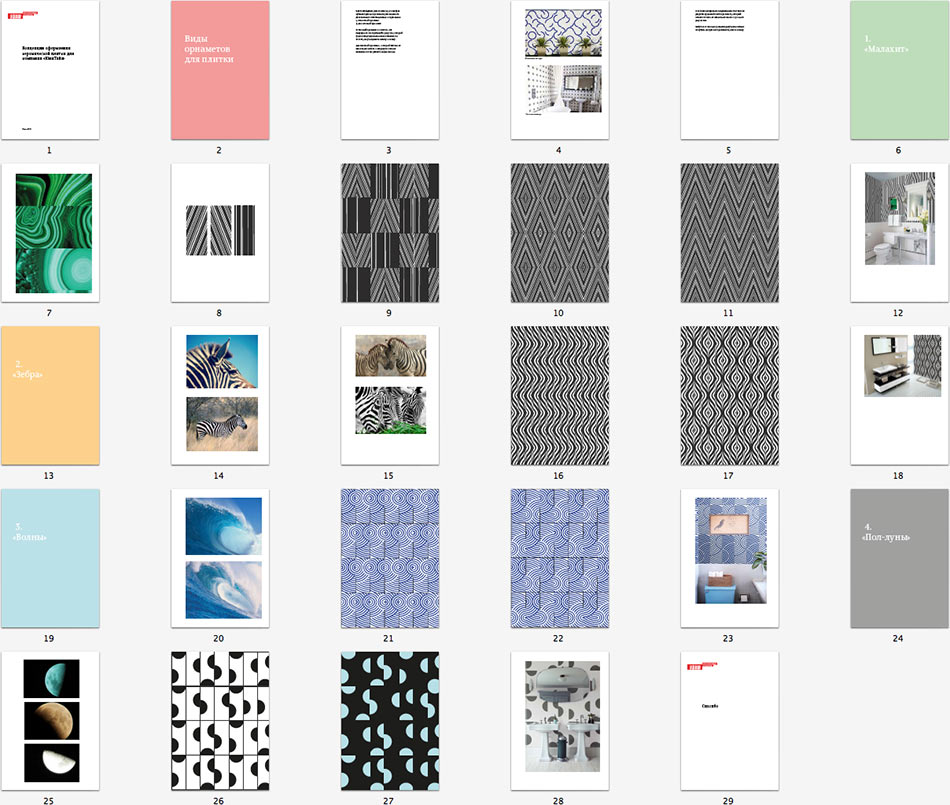Select the final 'Спасибо' page 29
This screenshot has height=805, width=950.
[x=729, y=721]
